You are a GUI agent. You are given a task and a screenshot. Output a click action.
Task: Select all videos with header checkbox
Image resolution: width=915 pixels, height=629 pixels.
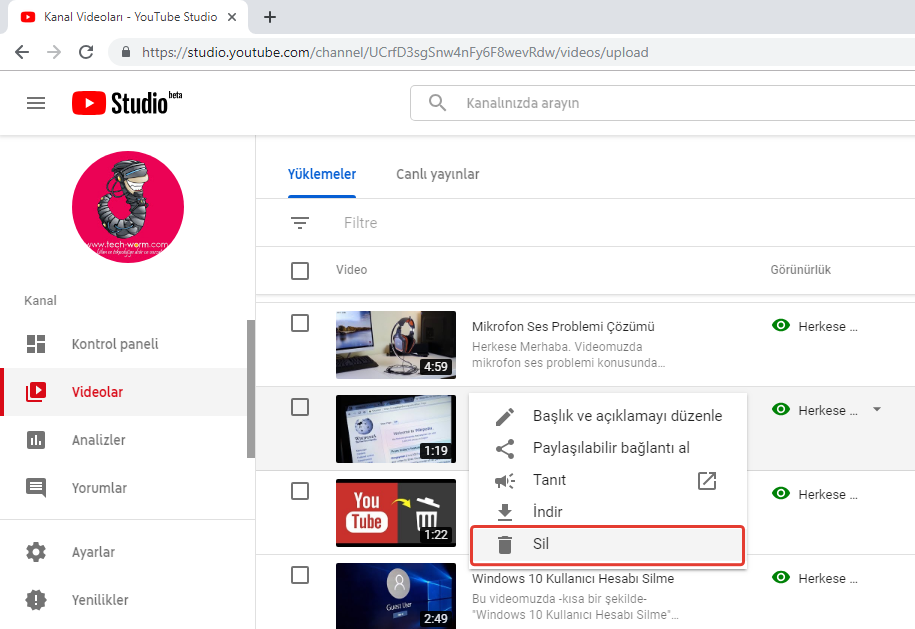[300, 270]
